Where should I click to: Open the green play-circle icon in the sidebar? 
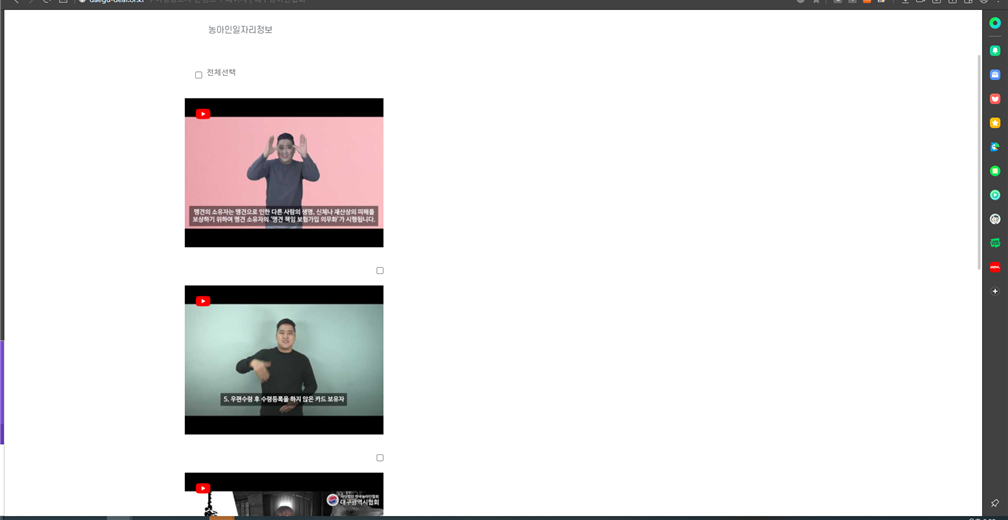995,195
